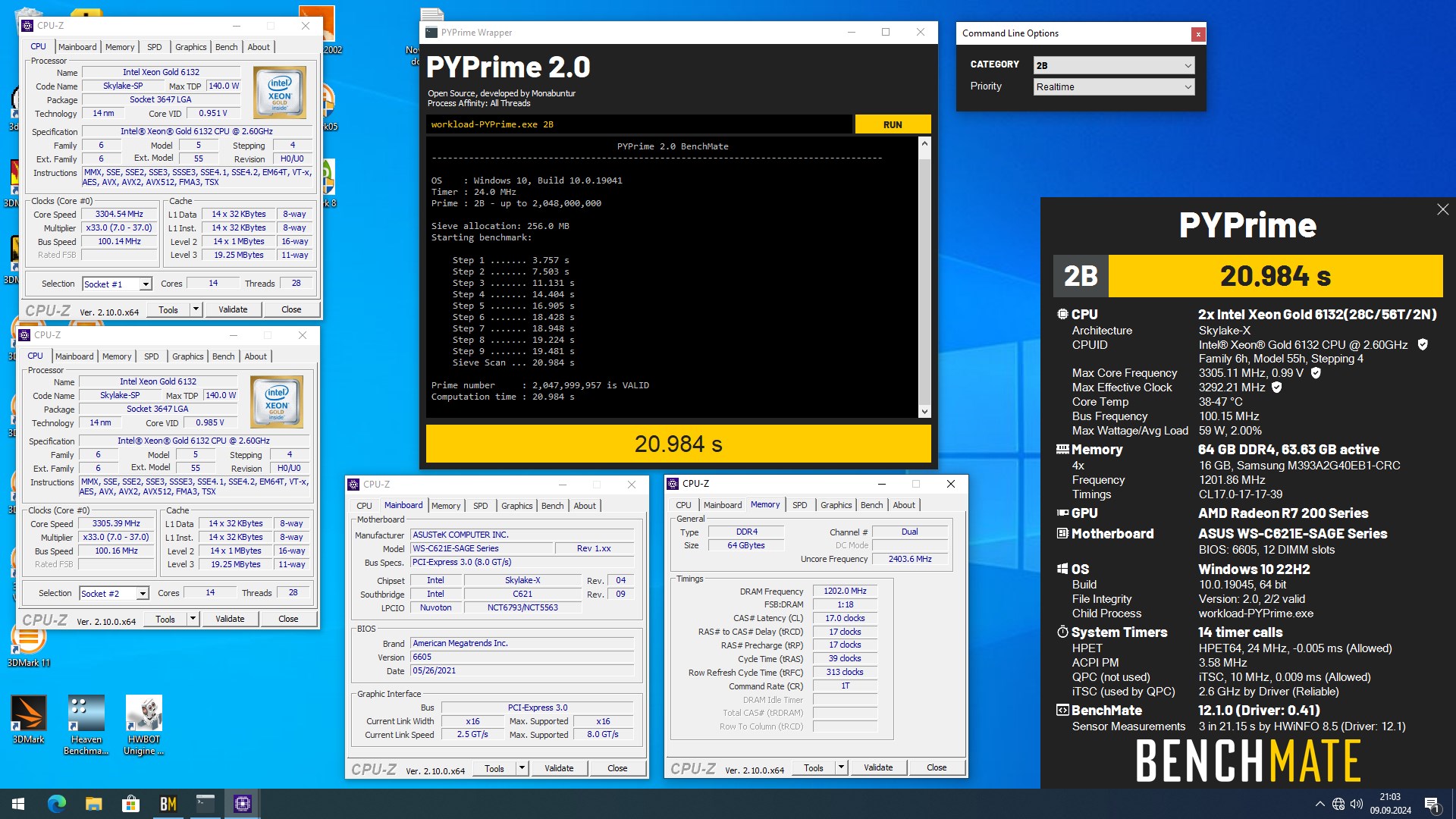
Task: Expand Tools arrow in Socket #2 CPU-Z
Action: pyautogui.click(x=193, y=619)
